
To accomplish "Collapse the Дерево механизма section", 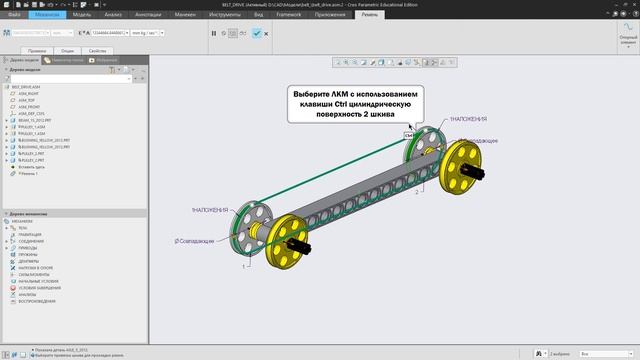I will 6,214.
